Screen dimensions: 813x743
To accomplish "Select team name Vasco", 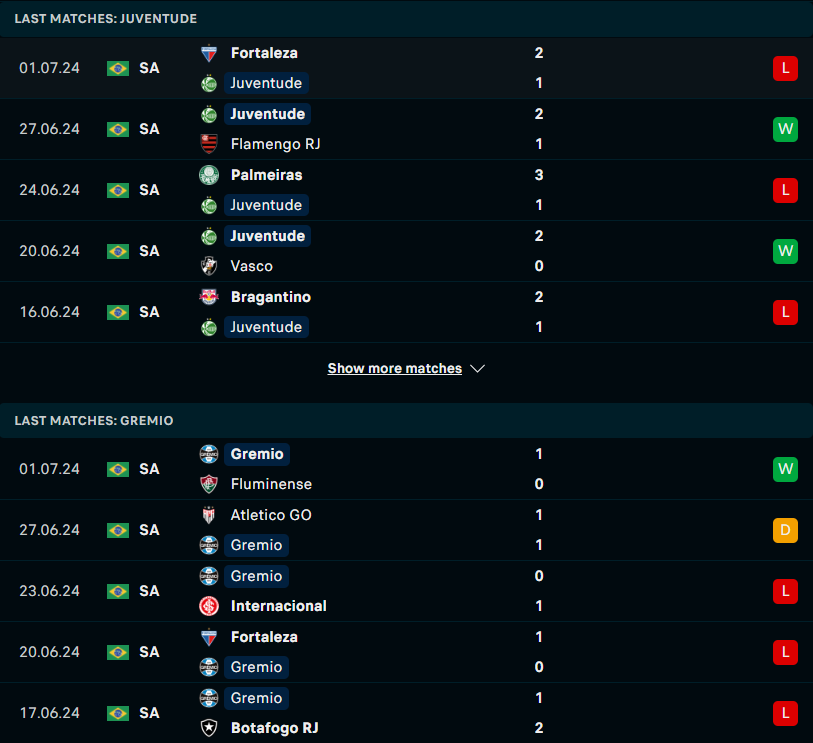I will pos(251,266).
